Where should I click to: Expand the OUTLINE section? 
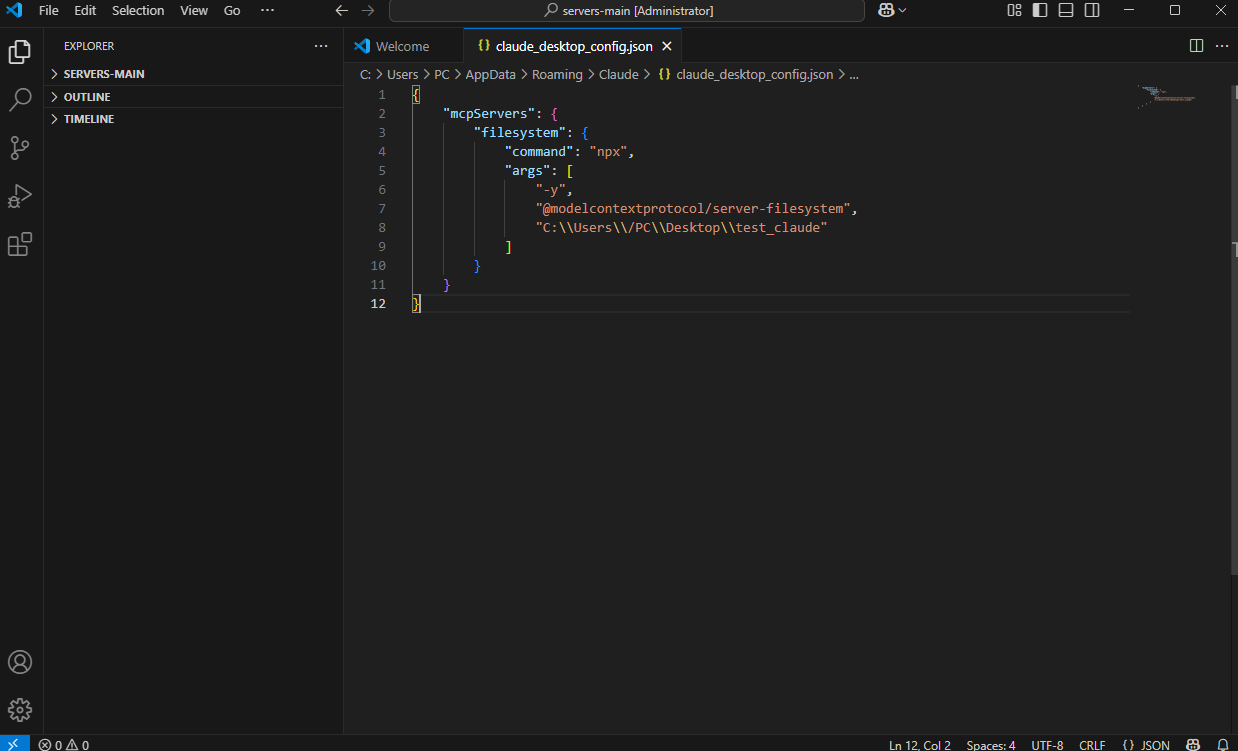87,97
